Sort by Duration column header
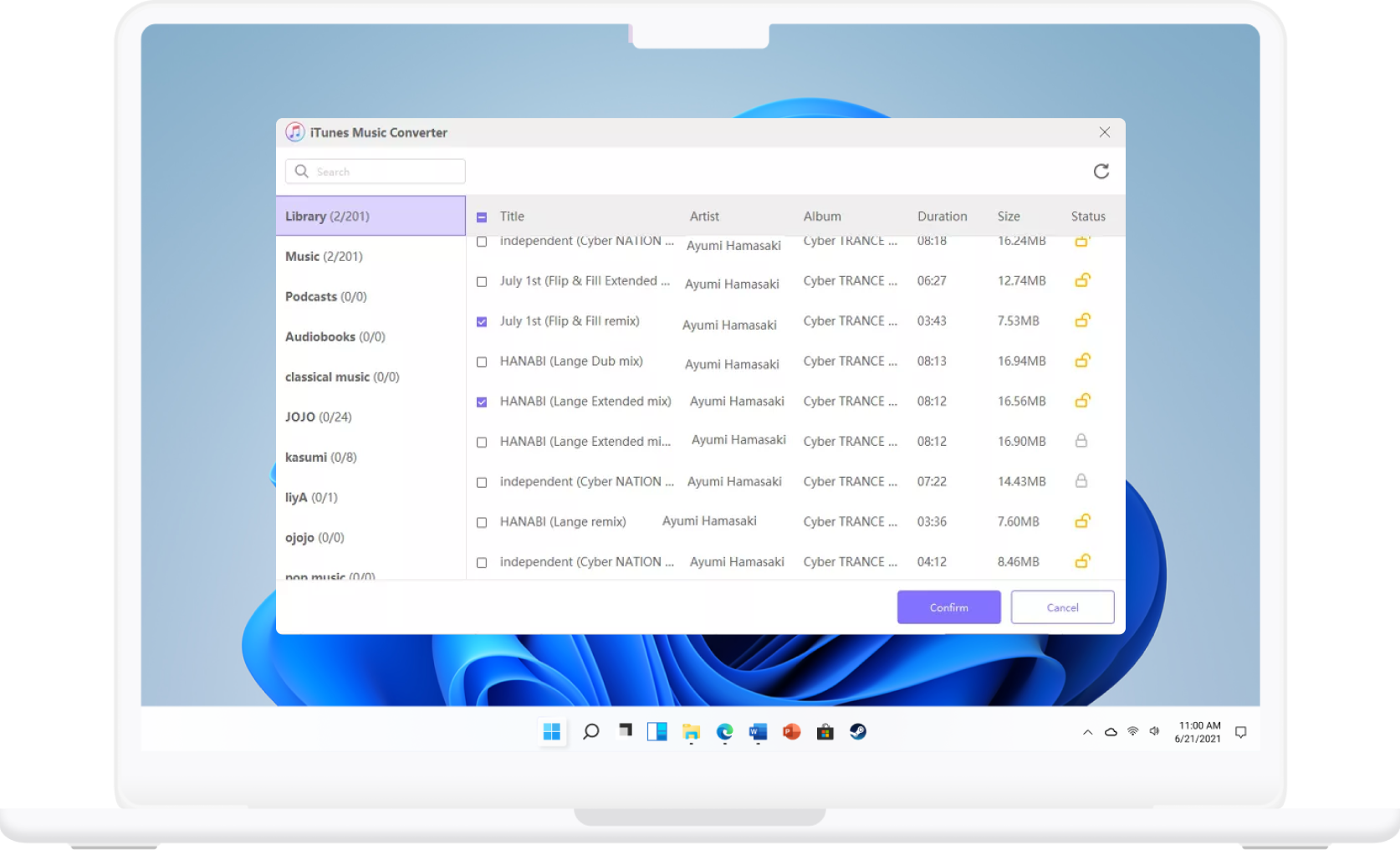The height and width of the screenshot is (850, 1400). point(942,216)
